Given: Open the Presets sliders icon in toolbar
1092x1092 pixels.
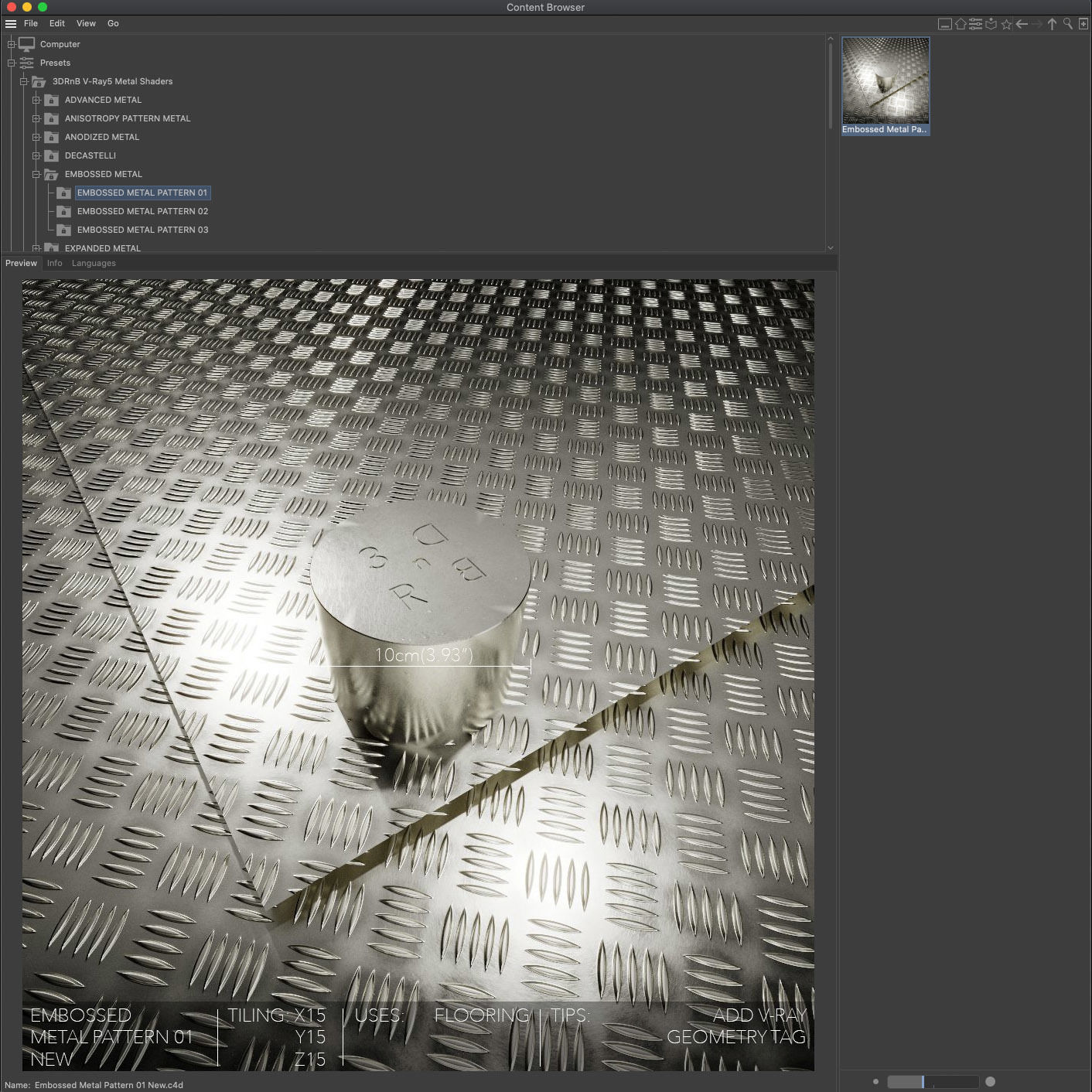Looking at the screenshot, I should (976, 24).
